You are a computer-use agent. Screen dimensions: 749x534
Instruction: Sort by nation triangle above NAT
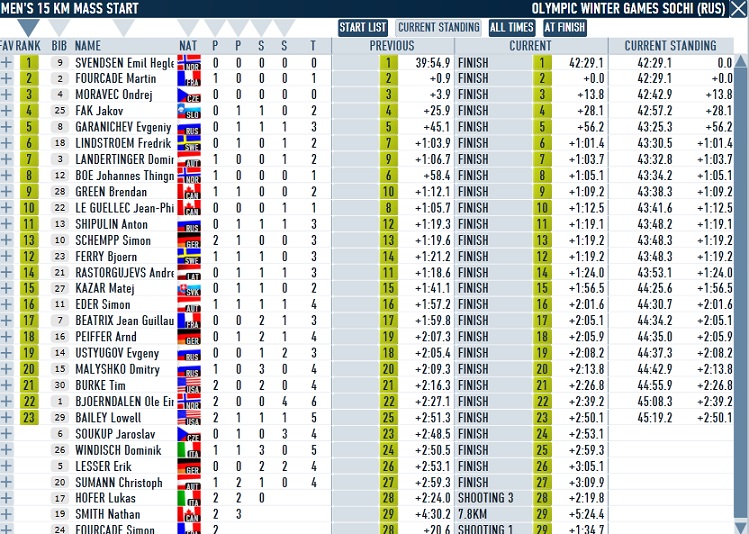tap(188, 27)
